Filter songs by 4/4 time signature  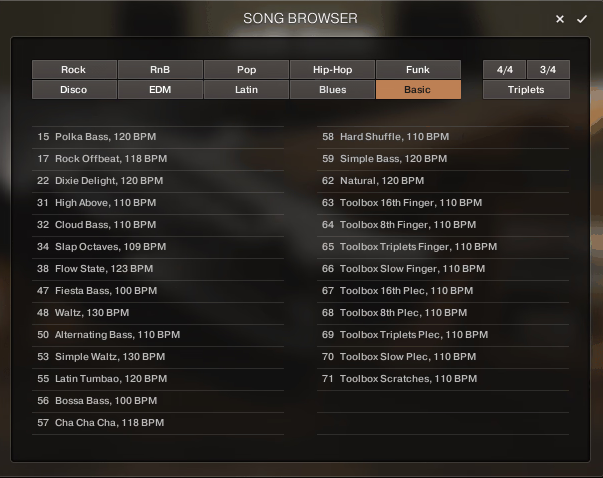coord(505,70)
